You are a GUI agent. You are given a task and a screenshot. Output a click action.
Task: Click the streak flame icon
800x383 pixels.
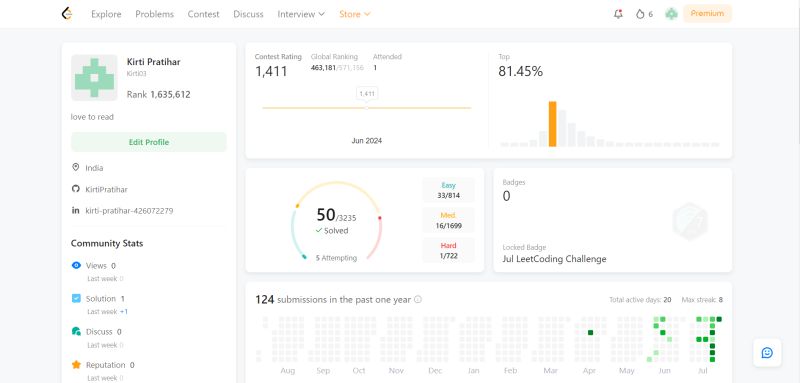click(x=640, y=14)
